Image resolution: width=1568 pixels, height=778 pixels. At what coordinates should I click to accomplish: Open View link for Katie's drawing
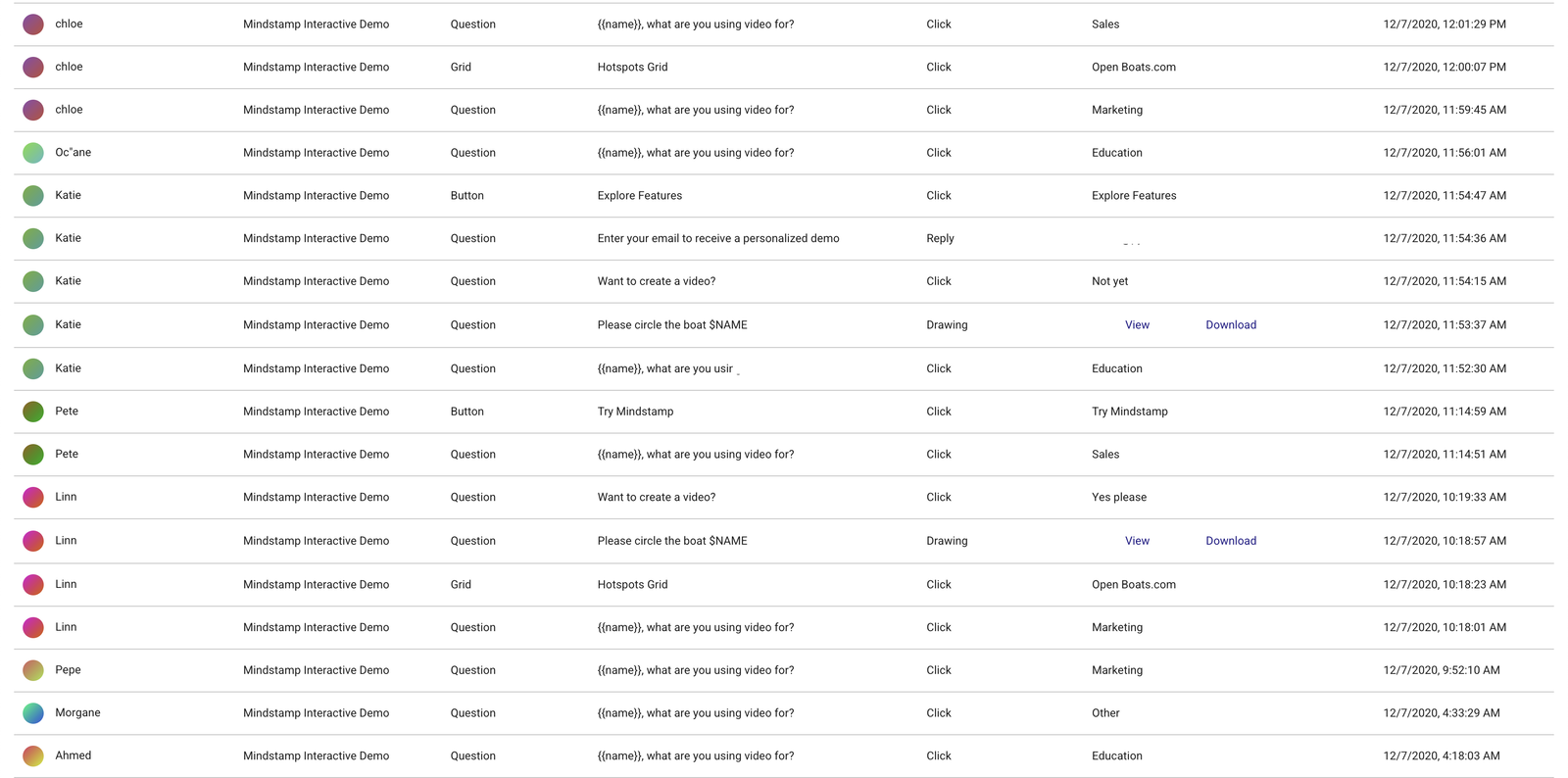(1137, 325)
